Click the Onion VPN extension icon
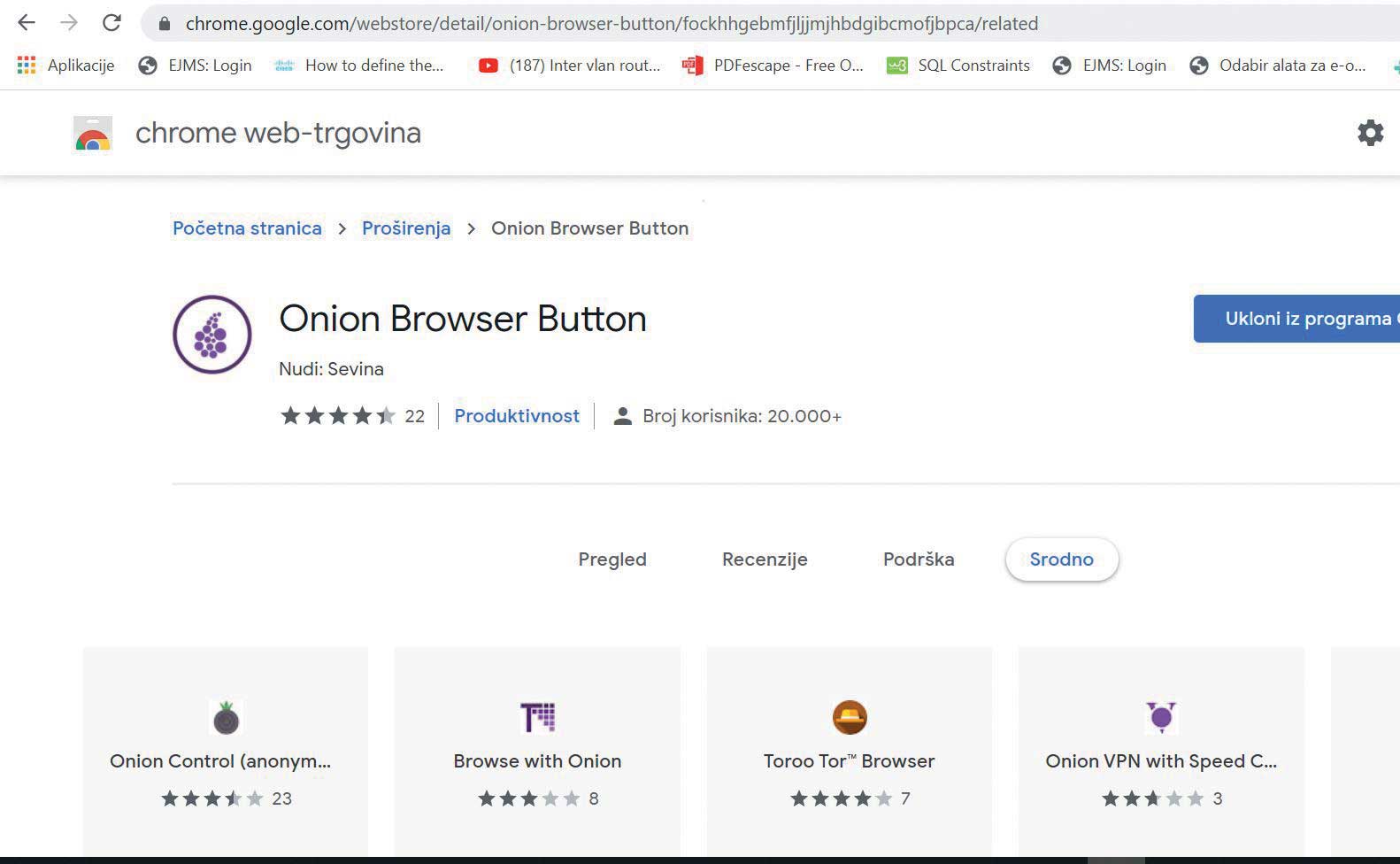The width and height of the screenshot is (1400, 864). click(x=1161, y=717)
